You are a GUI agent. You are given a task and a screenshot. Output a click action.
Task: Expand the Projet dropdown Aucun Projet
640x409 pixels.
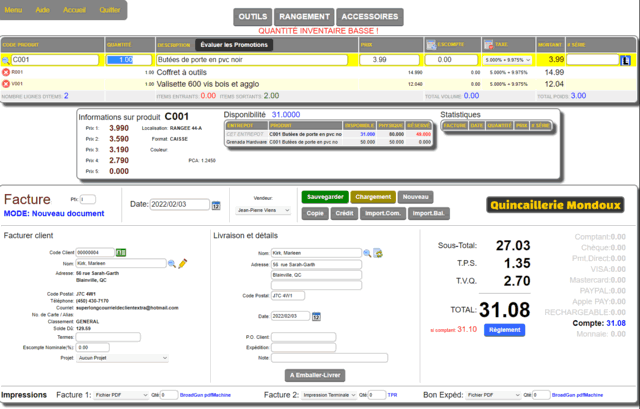pyautogui.click(x=122, y=358)
